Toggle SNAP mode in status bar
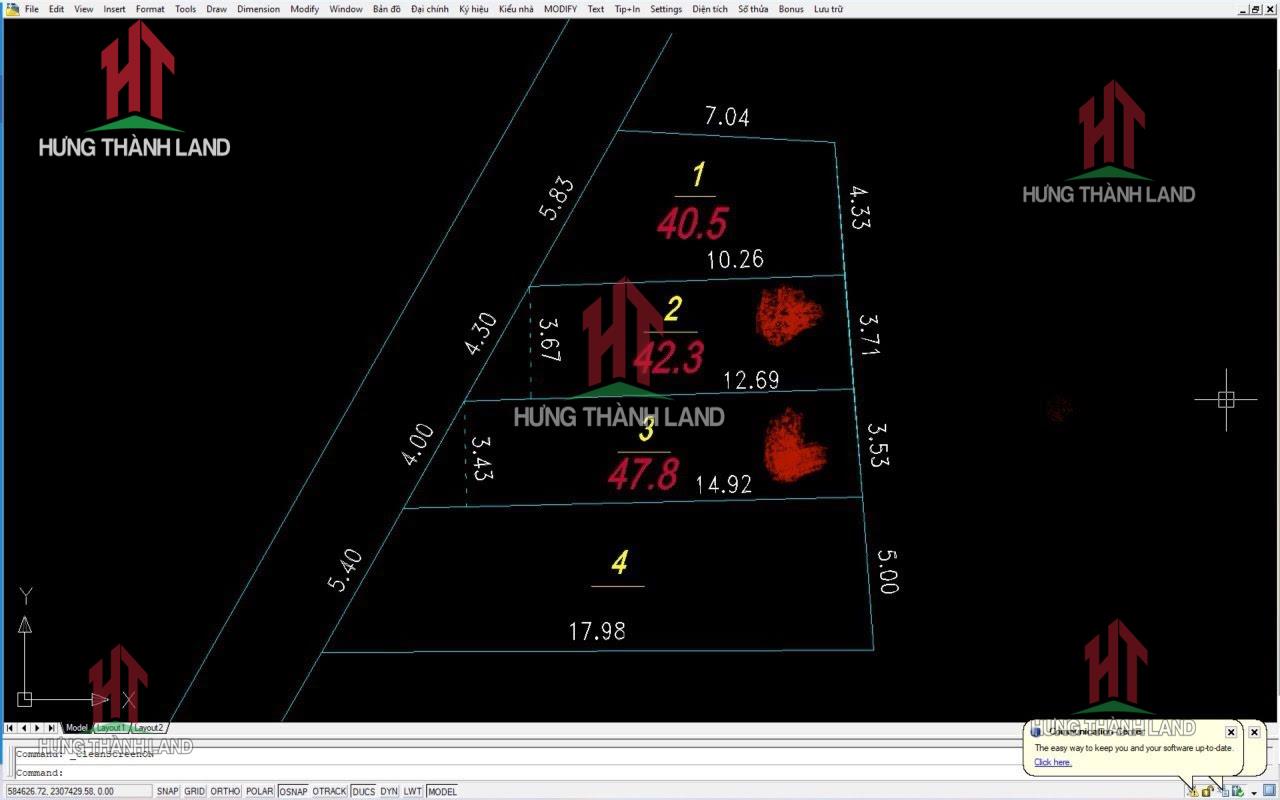Image resolution: width=1280 pixels, height=800 pixels. (x=167, y=791)
